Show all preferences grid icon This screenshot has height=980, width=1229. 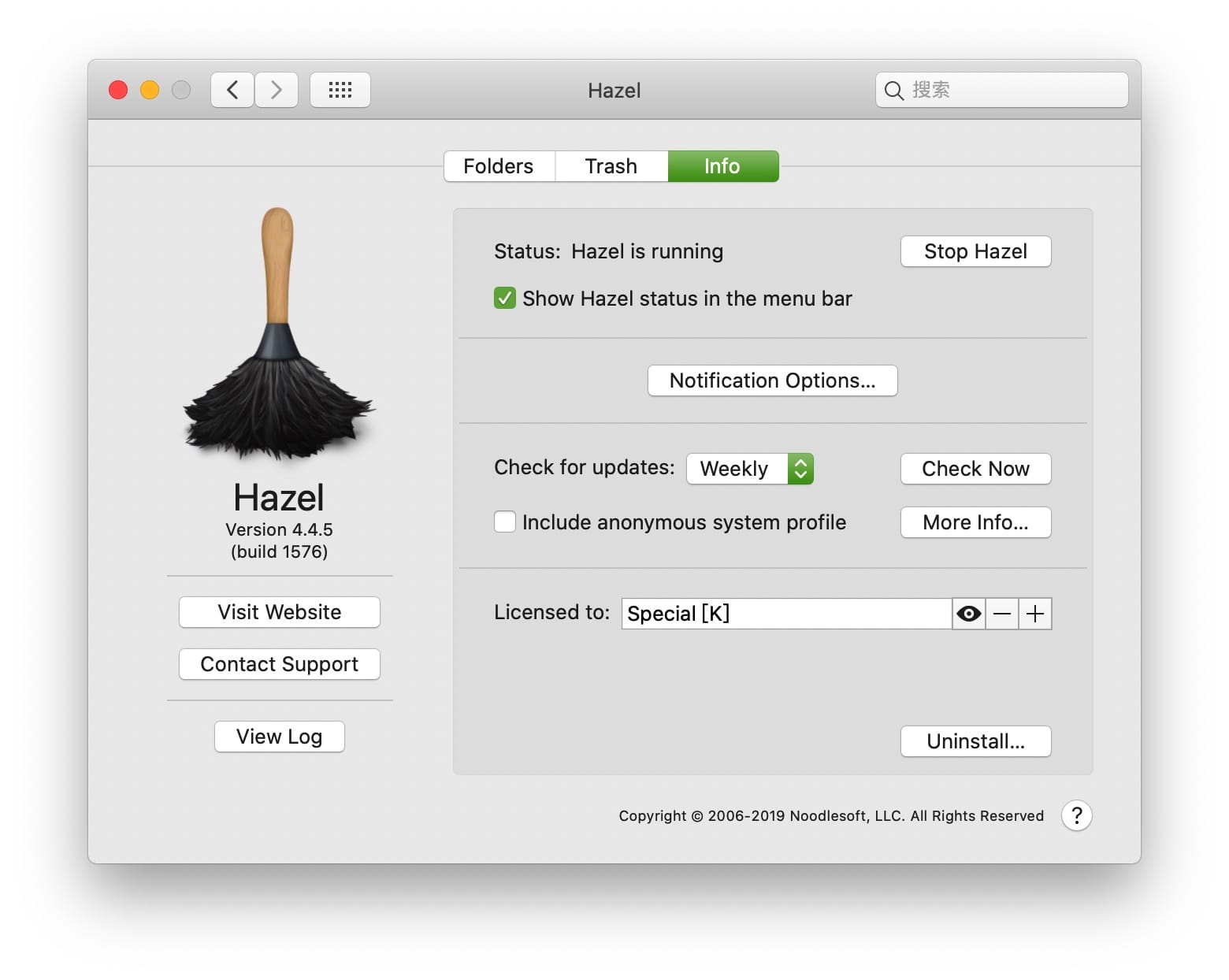coord(340,90)
